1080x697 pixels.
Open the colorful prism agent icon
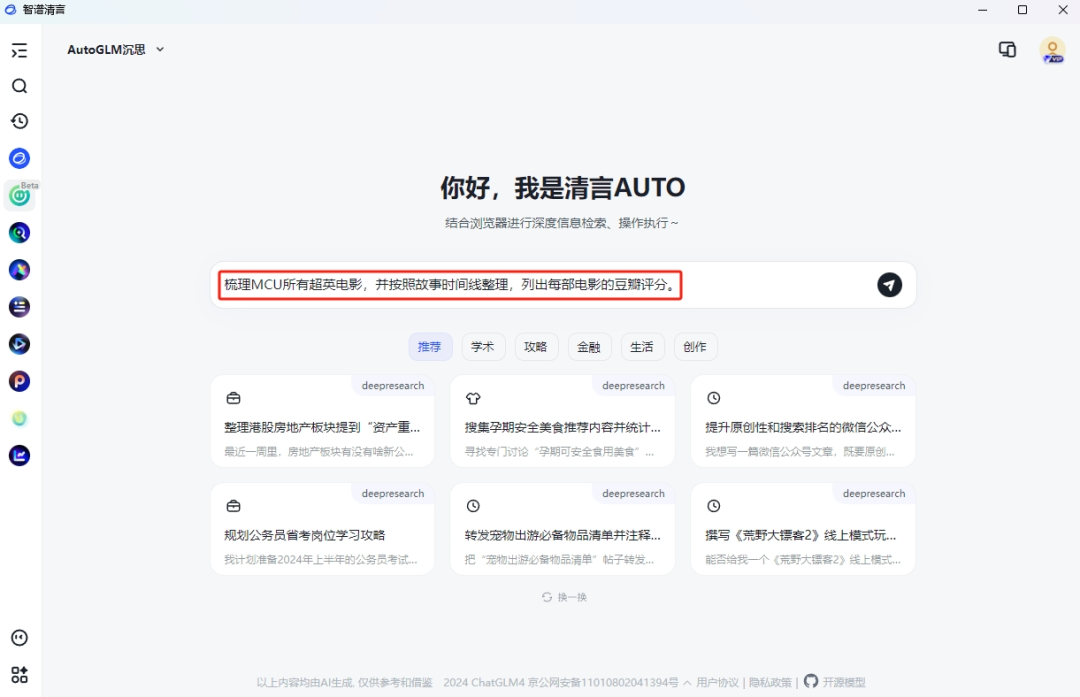(19, 270)
